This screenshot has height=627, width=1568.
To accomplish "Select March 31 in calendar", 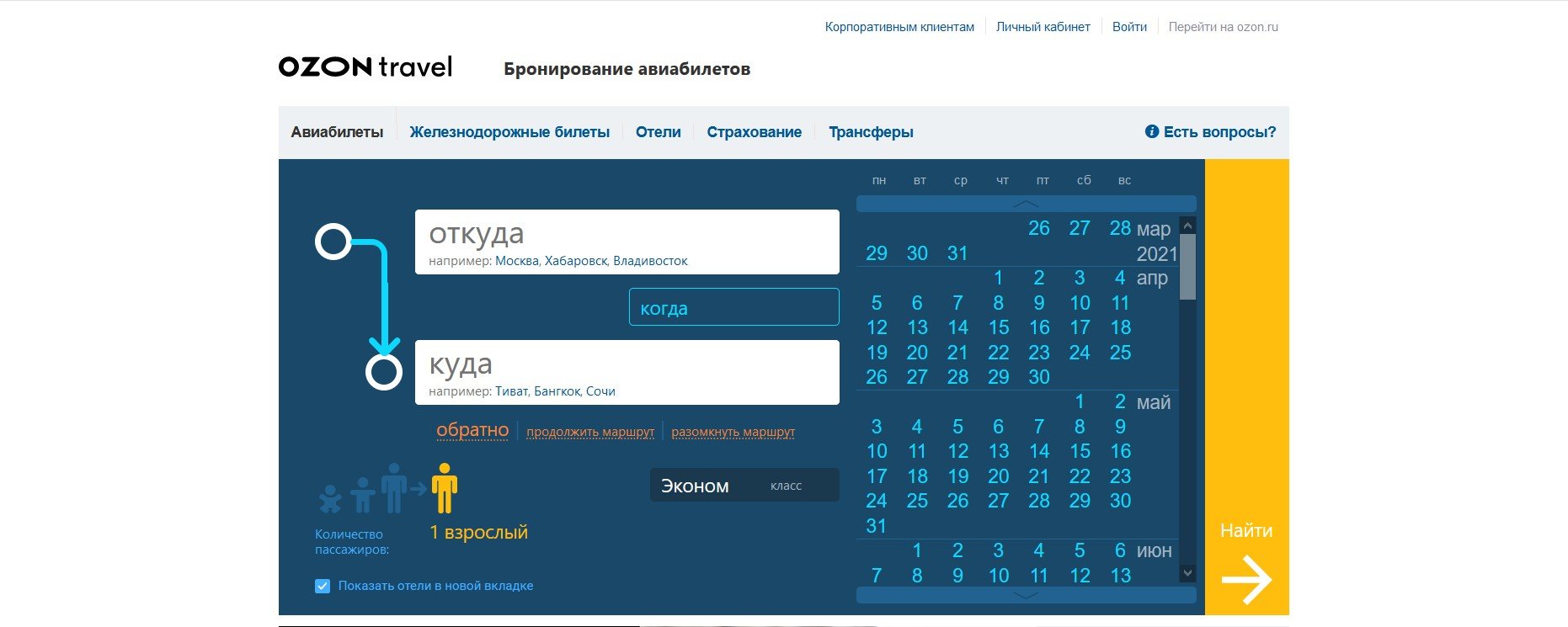I will click(x=957, y=253).
